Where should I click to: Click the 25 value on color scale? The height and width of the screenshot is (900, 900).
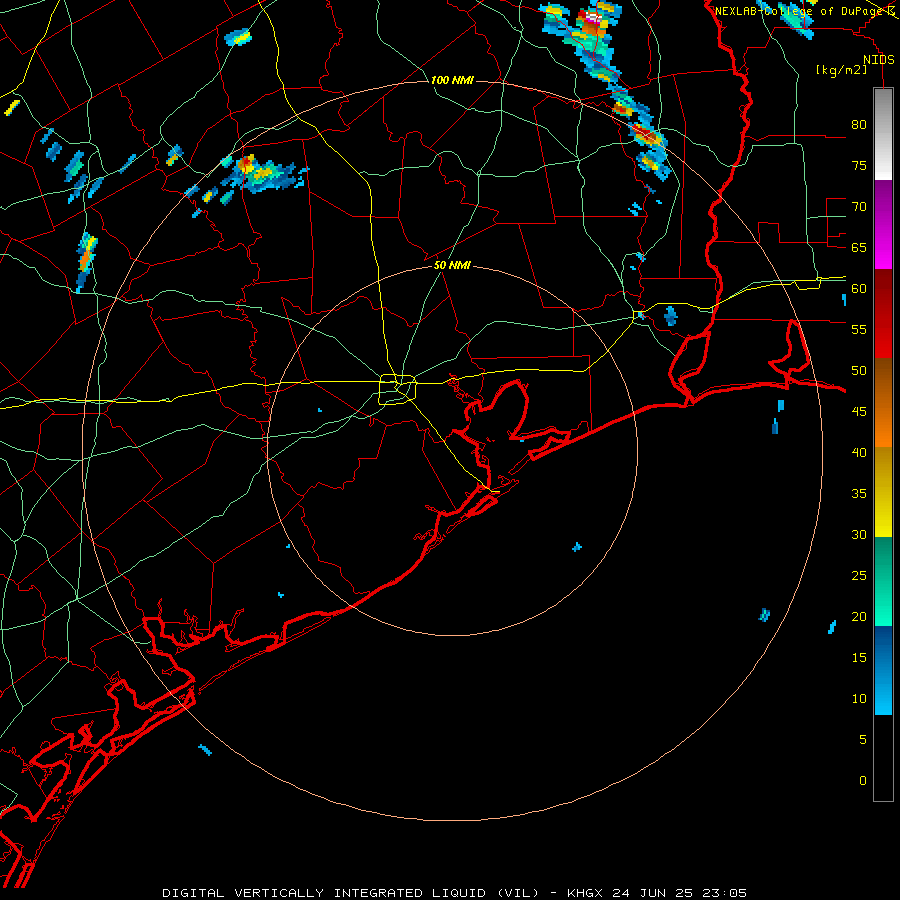(859, 576)
